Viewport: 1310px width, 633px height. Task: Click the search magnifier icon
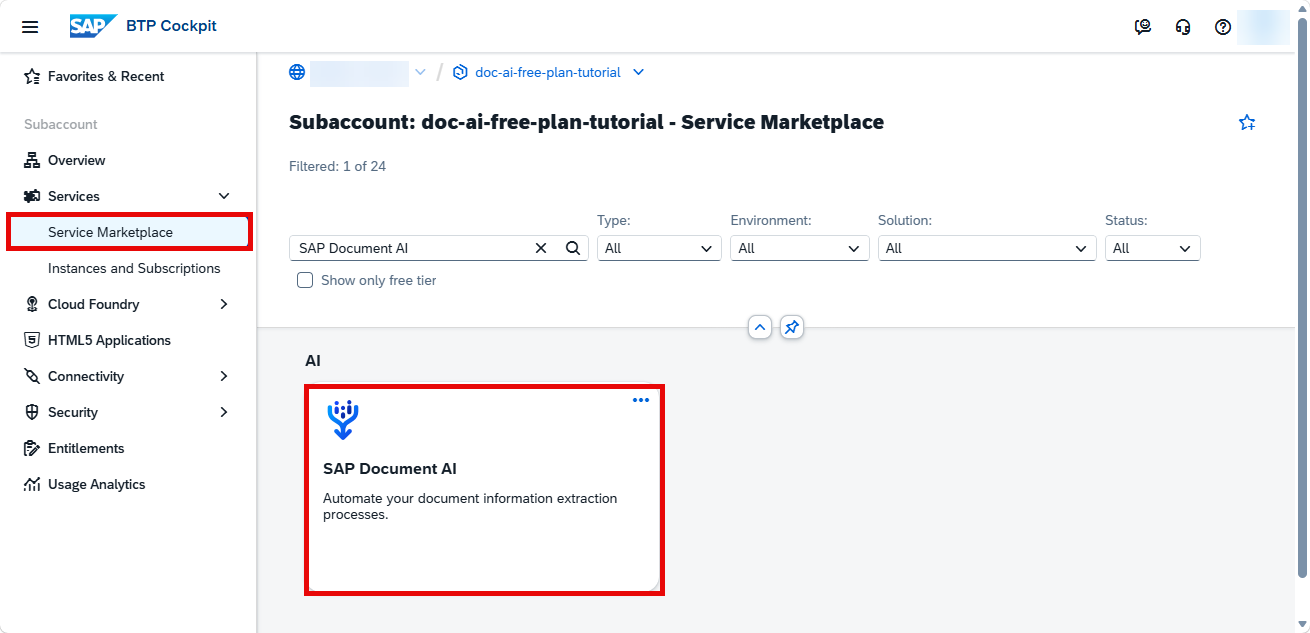(x=573, y=248)
